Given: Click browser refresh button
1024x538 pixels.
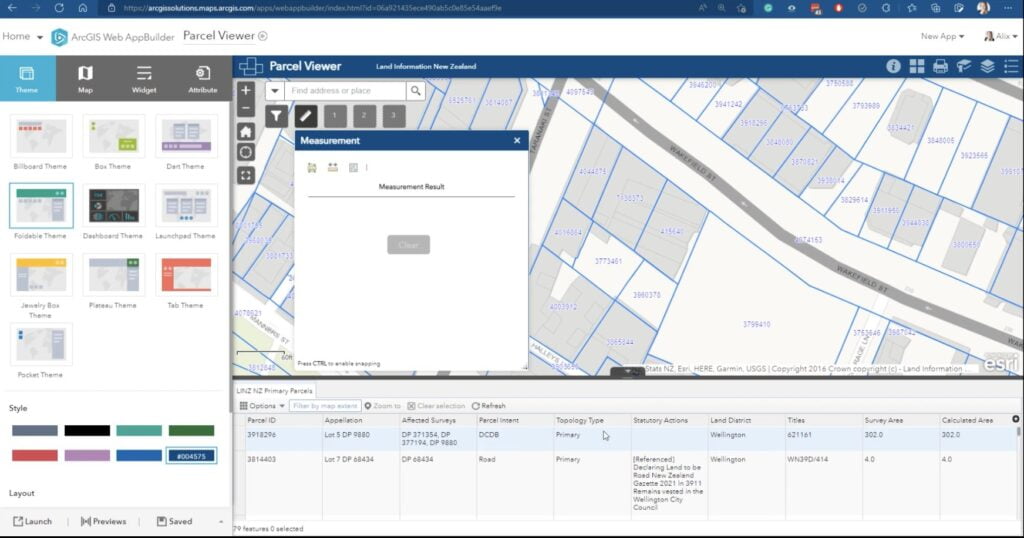Looking at the screenshot, I should (x=59, y=8).
